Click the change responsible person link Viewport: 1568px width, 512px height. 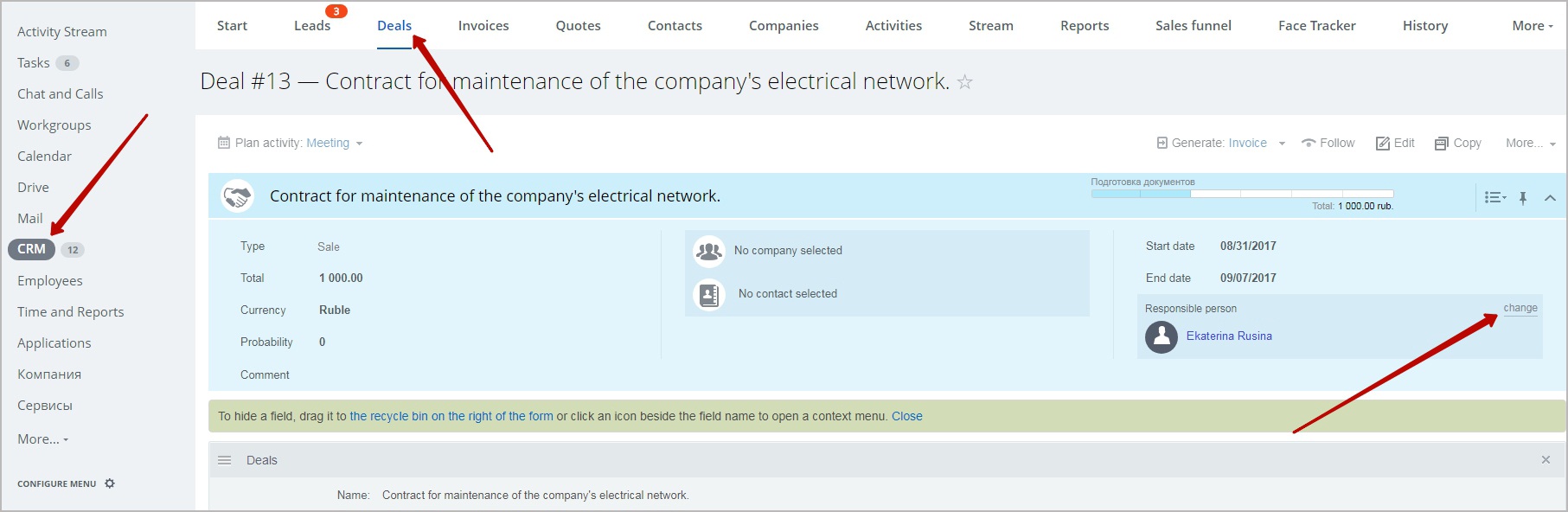pyautogui.click(x=1520, y=308)
